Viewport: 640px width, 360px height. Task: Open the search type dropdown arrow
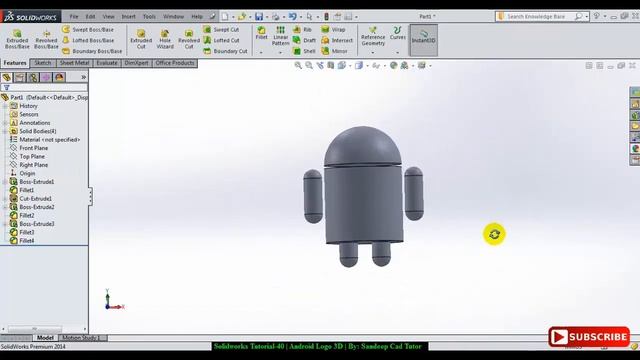[x=587, y=17]
